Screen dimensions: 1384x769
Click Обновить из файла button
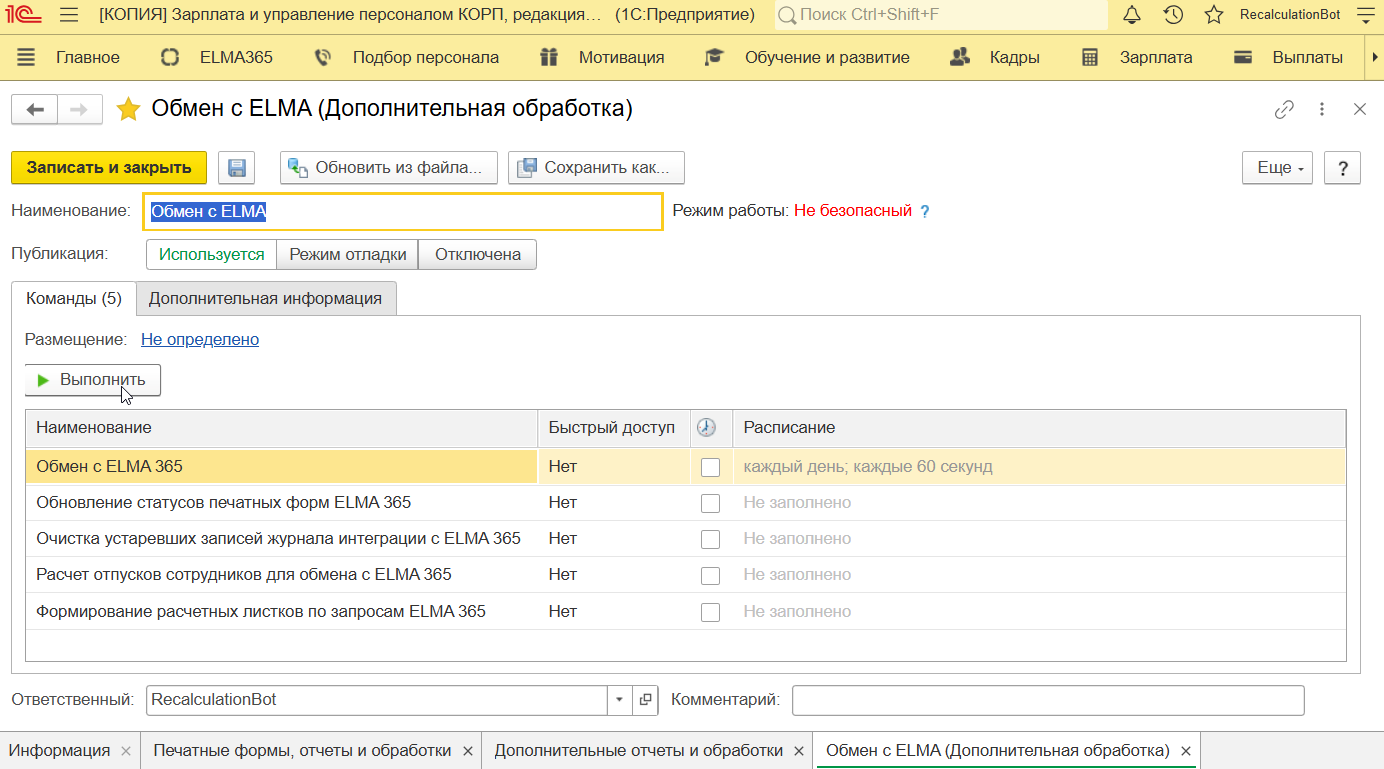coord(389,168)
